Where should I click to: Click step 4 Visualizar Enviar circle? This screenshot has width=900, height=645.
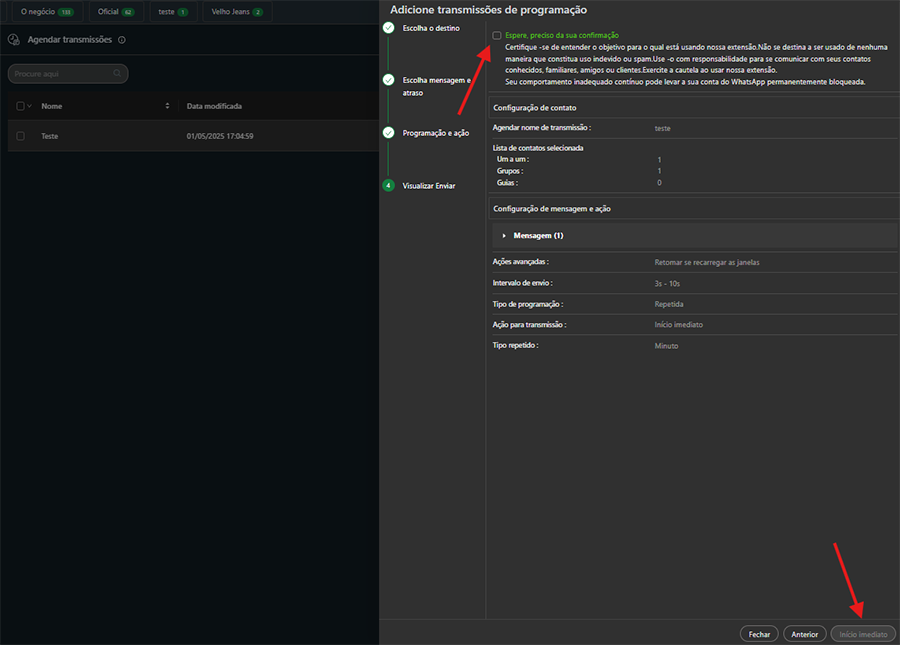coord(388,185)
